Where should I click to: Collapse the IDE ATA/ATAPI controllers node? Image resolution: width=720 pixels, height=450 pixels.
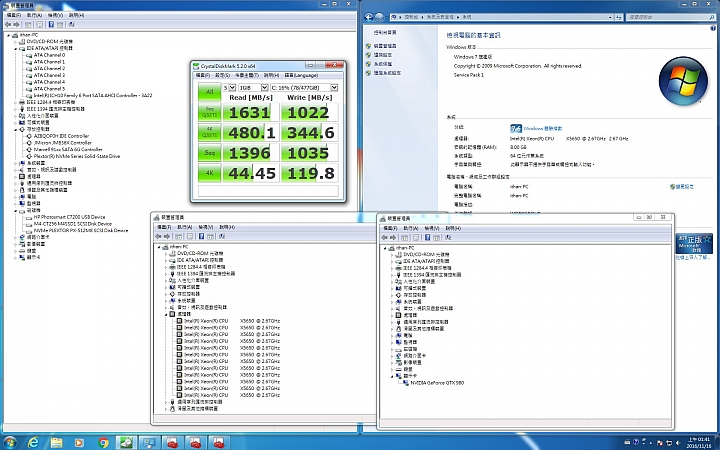[16, 48]
